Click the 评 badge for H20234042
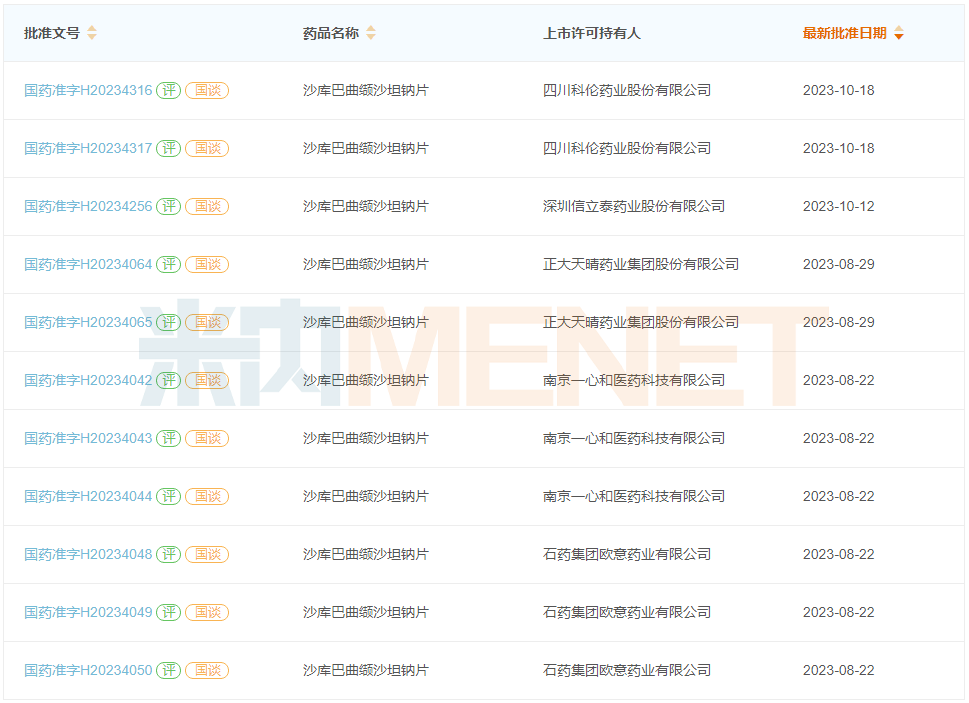The width and height of the screenshot is (969, 703). click(168, 381)
